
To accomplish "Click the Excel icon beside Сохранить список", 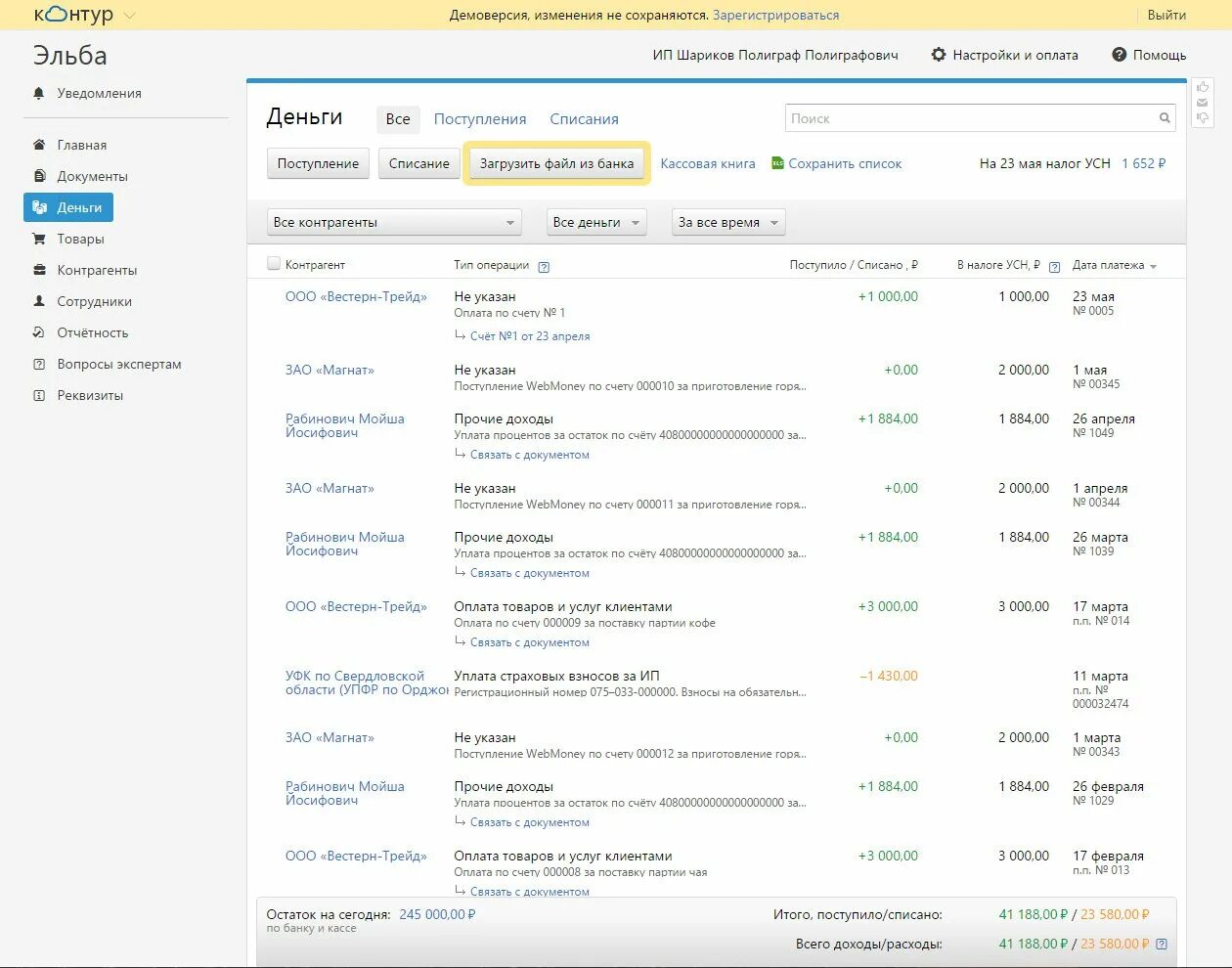I will coord(777,163).
